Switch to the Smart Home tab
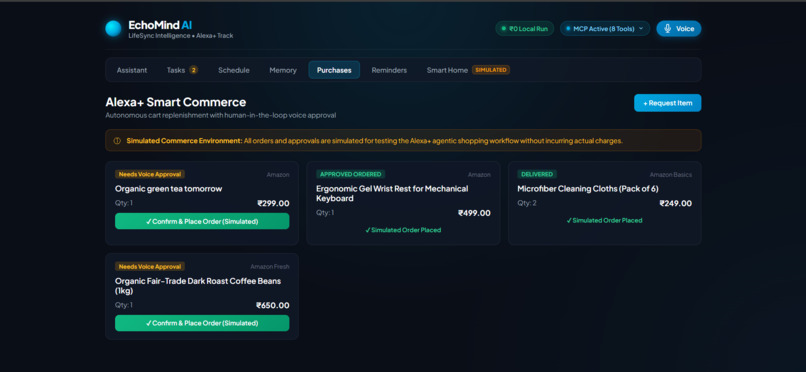806x372 pixels. pyautogui.click(x=468, y=70)
